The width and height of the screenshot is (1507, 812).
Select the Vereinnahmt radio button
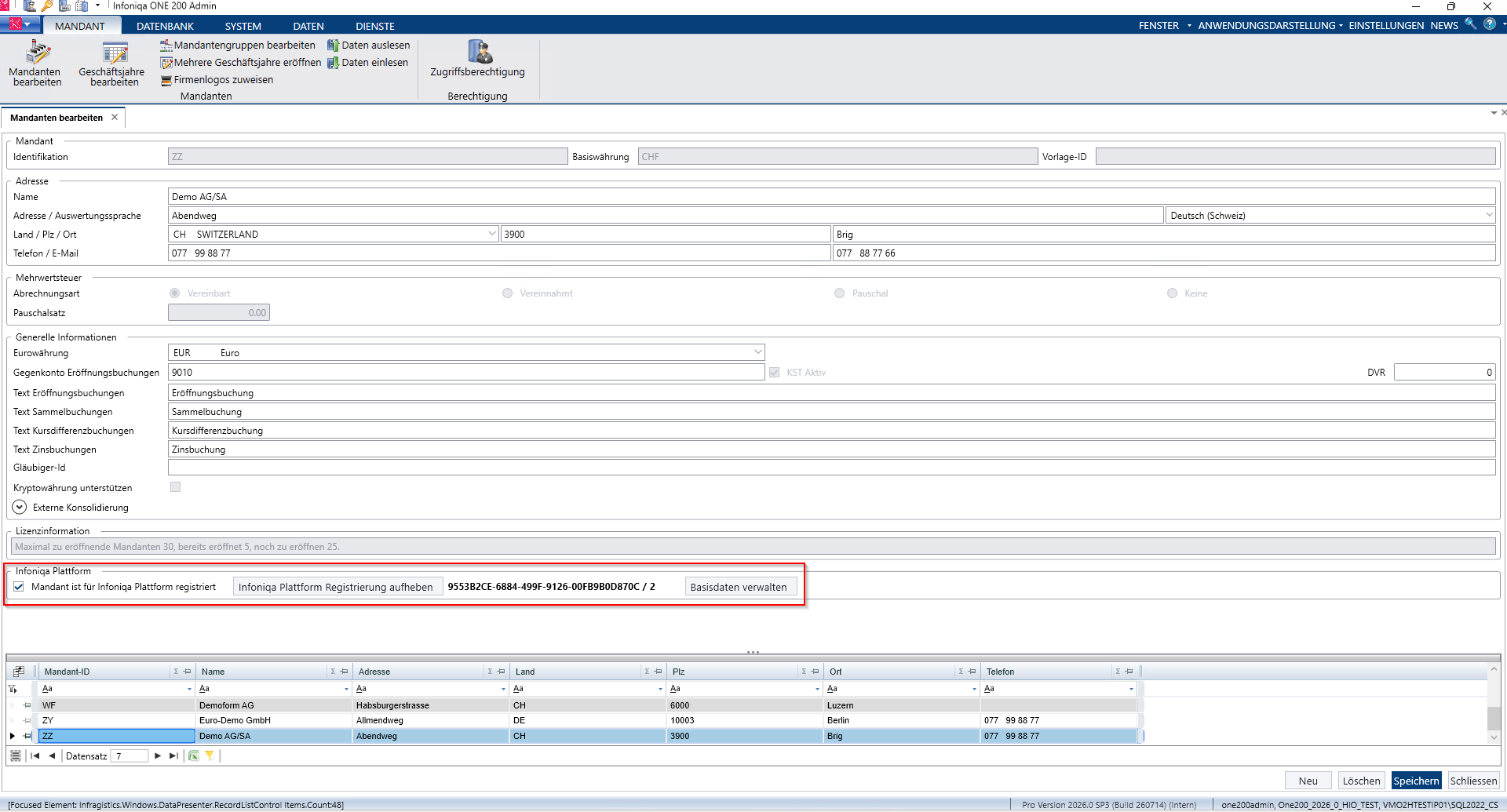pos(508,293)
